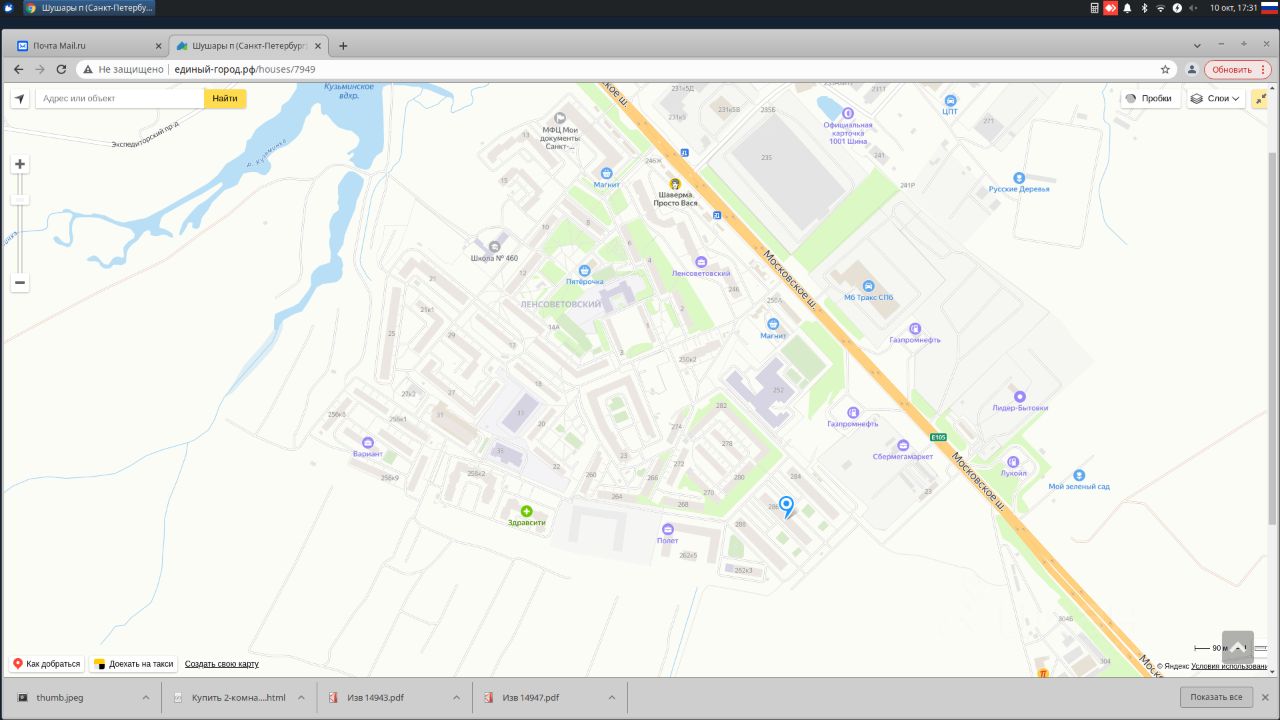Expand options for Изв 14943.pdf download
Screen dimensions: 1280x720
[457, 697]
